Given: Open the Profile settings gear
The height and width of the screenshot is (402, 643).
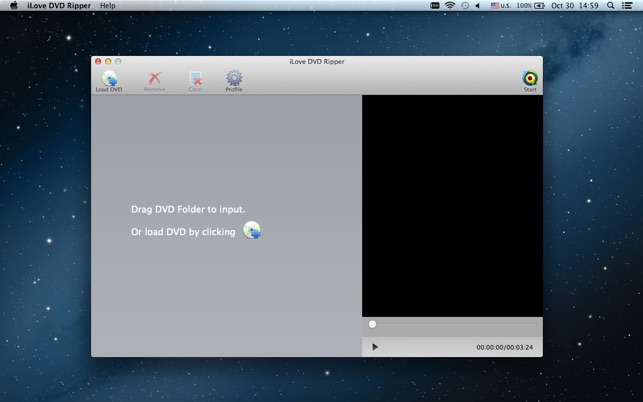Looking at the screenshot, I should 234,79.
